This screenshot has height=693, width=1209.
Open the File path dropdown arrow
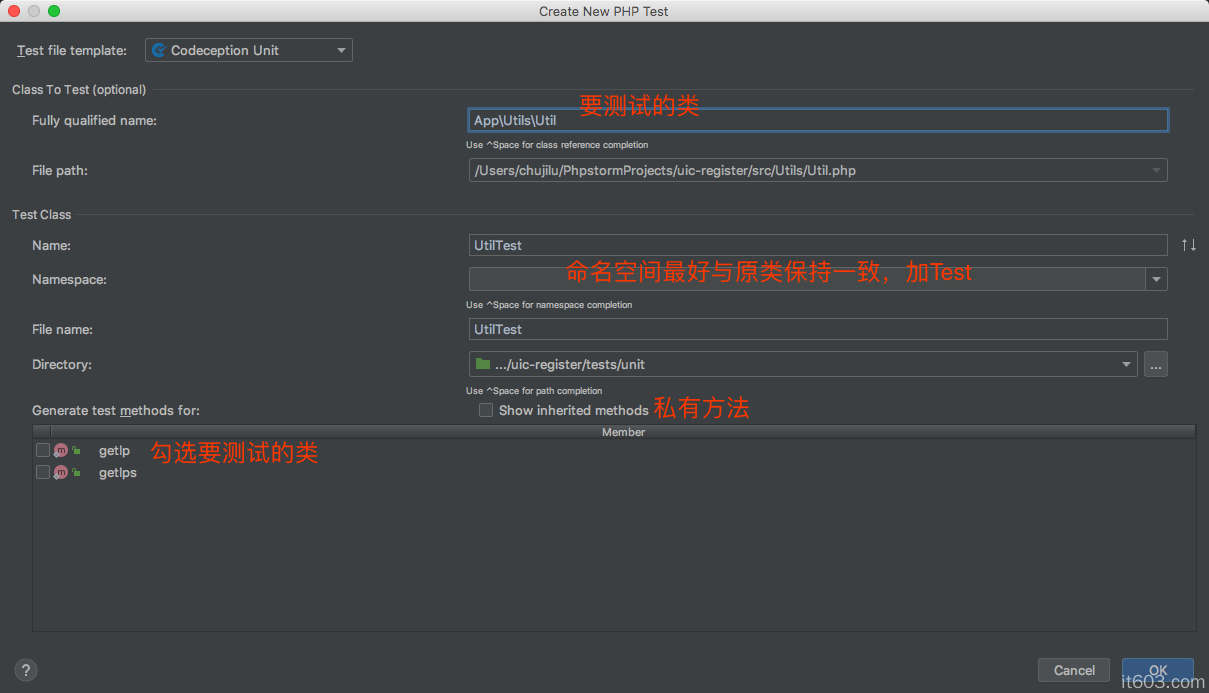click(x=1156, y=171)
